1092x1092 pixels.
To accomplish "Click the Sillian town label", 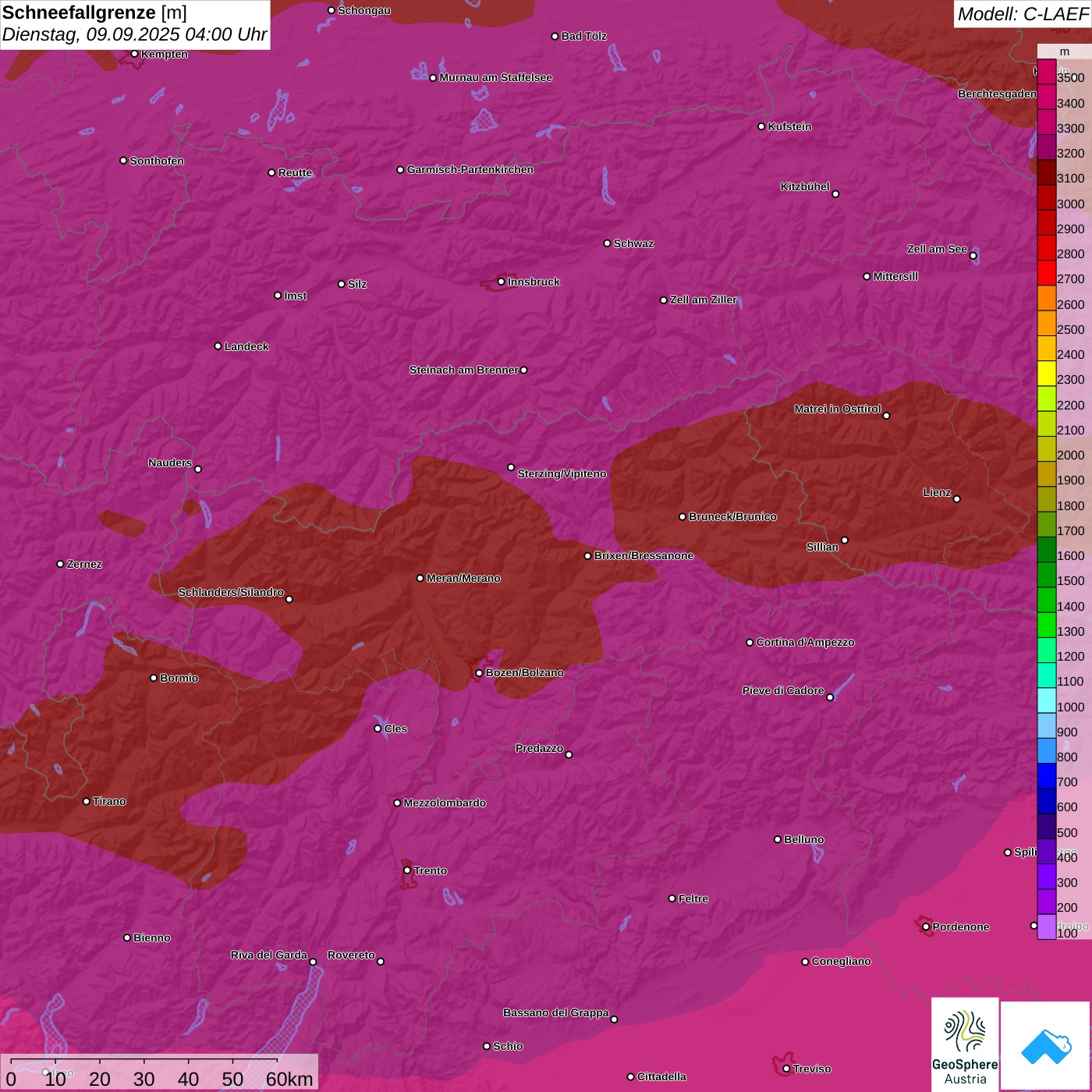I will point(822,547).
